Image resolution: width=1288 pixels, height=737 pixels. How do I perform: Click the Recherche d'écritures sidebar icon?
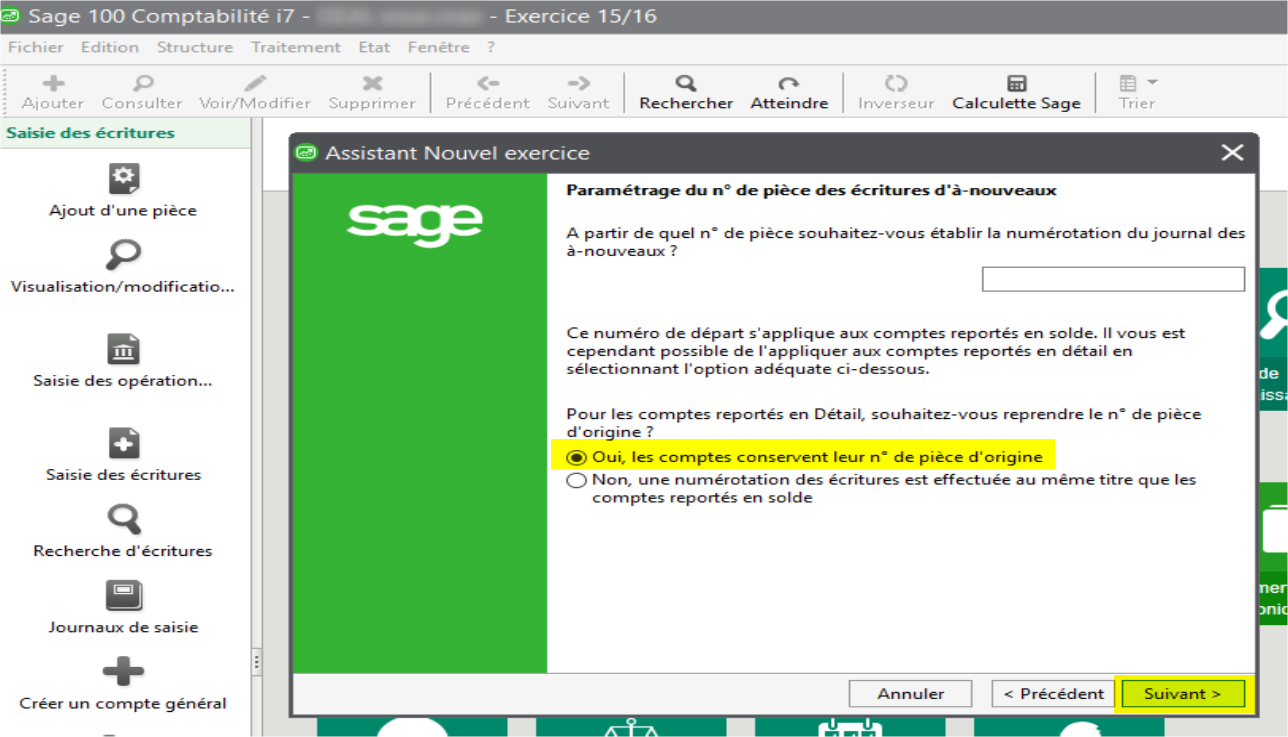123,520
